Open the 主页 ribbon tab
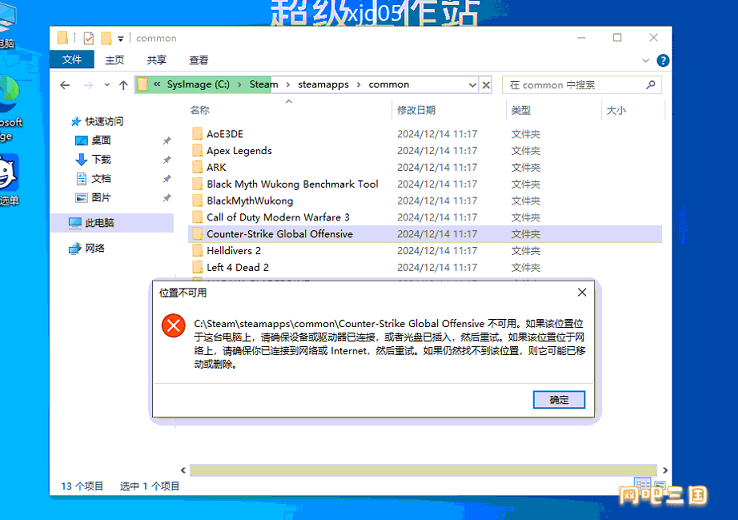The image size is (738, 520). pos(114,60)
